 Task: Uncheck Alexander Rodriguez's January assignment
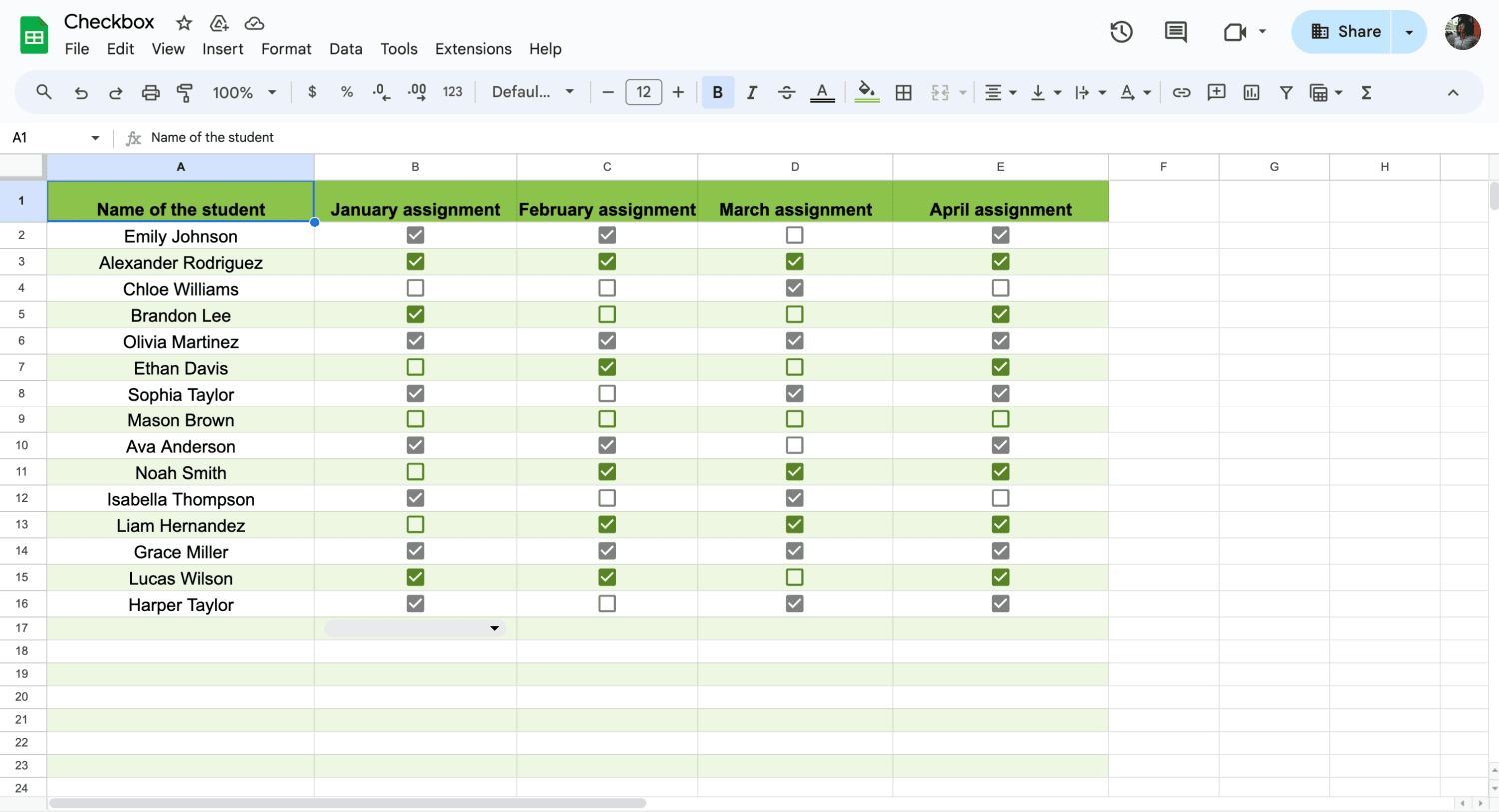pos(415,261)
